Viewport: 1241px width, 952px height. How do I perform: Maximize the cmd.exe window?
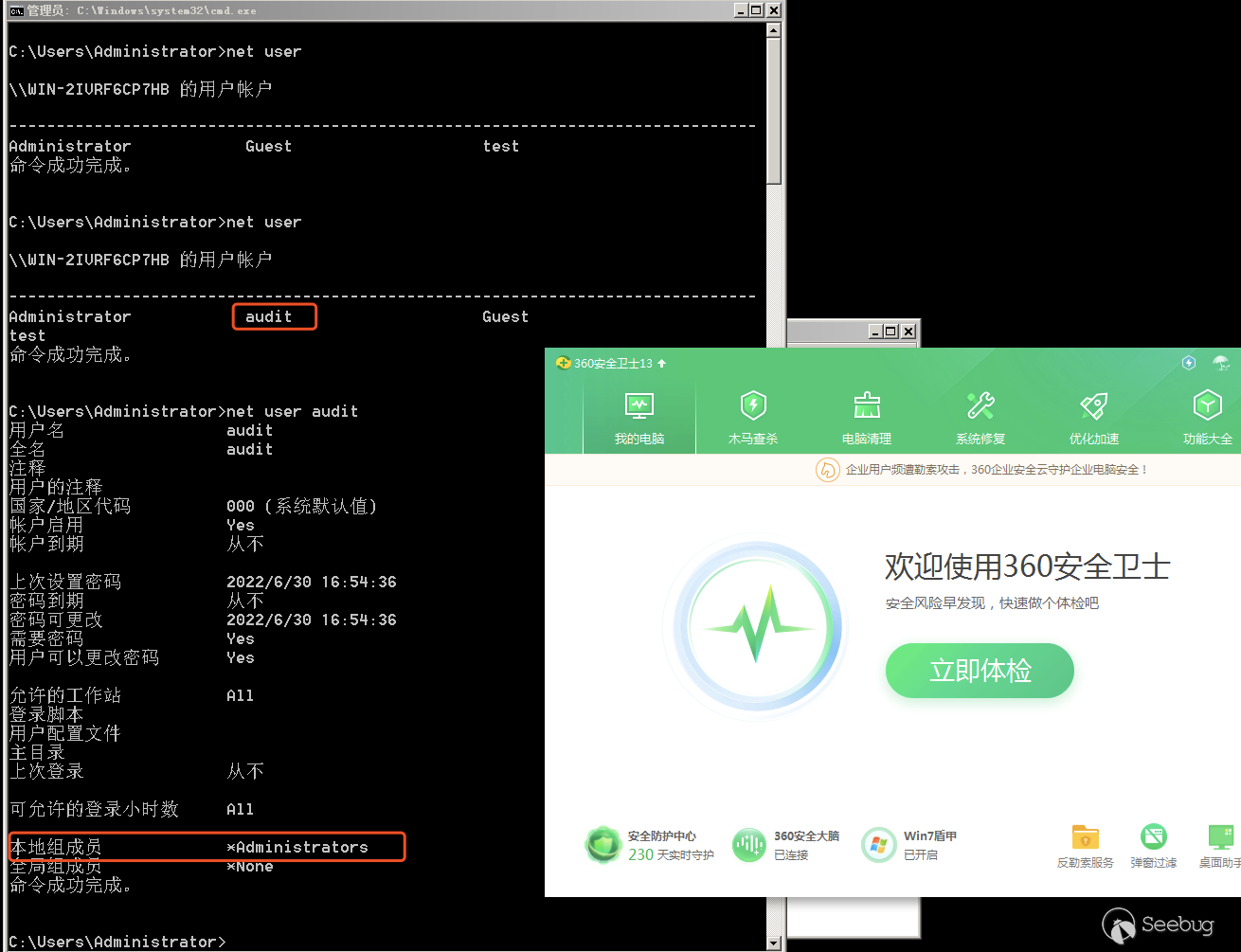[x=756, y=10]
